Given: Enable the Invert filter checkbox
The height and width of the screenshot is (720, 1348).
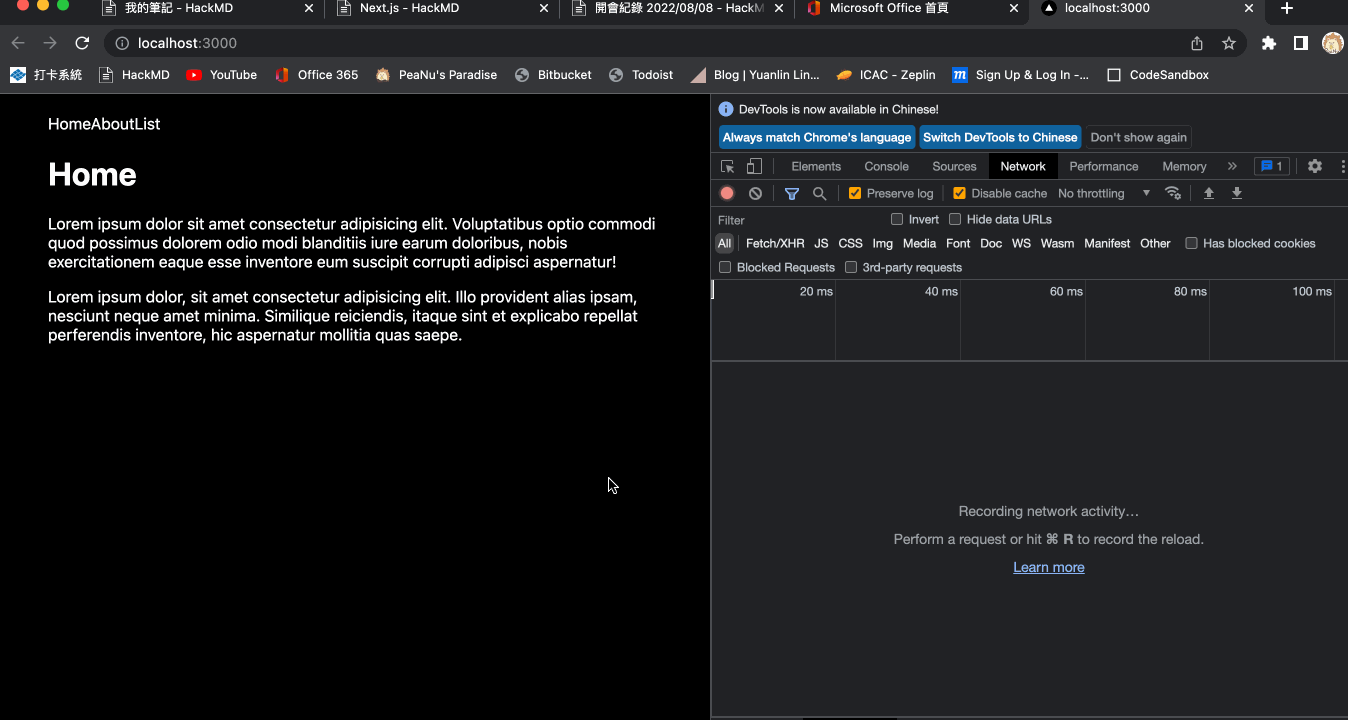Looking at the screenshot, I should 897,219.
